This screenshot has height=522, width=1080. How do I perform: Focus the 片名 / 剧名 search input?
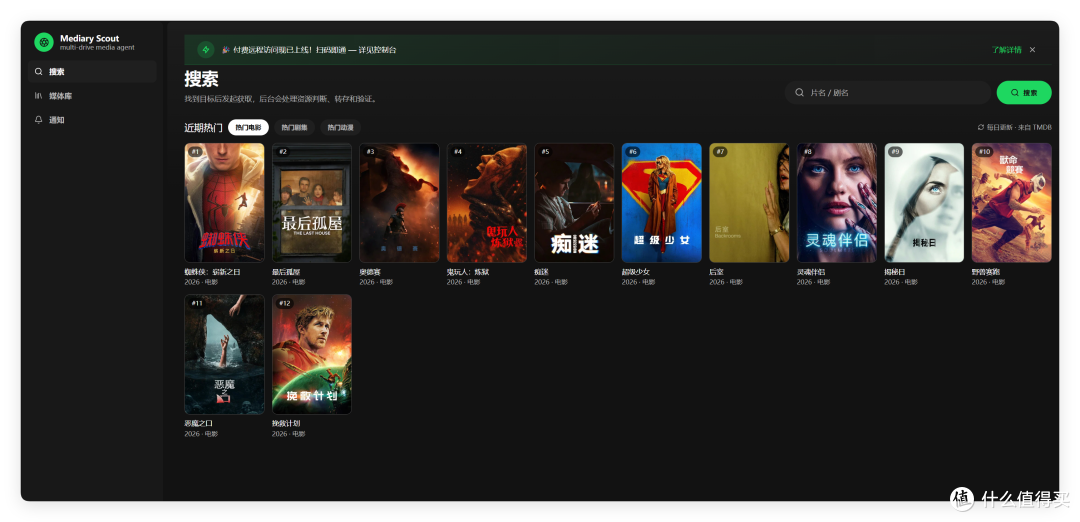coord(888,92)
